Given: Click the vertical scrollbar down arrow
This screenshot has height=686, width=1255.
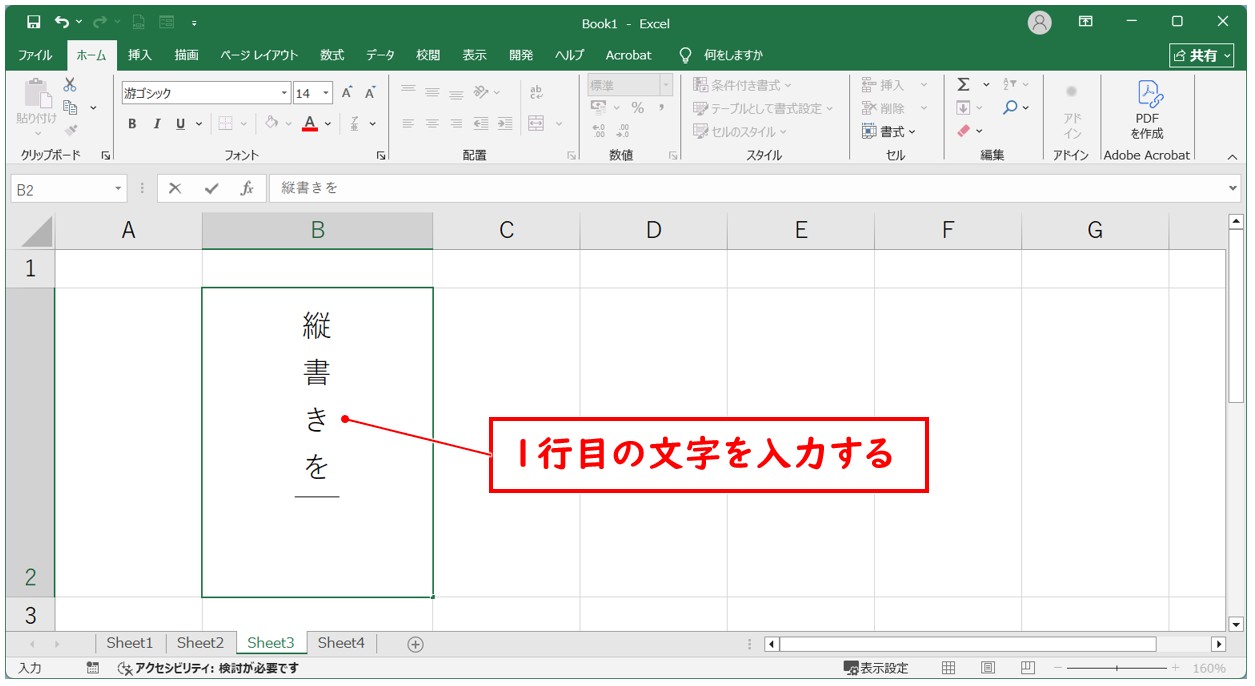Looking at the screenshot, I should coord(1236,624).
